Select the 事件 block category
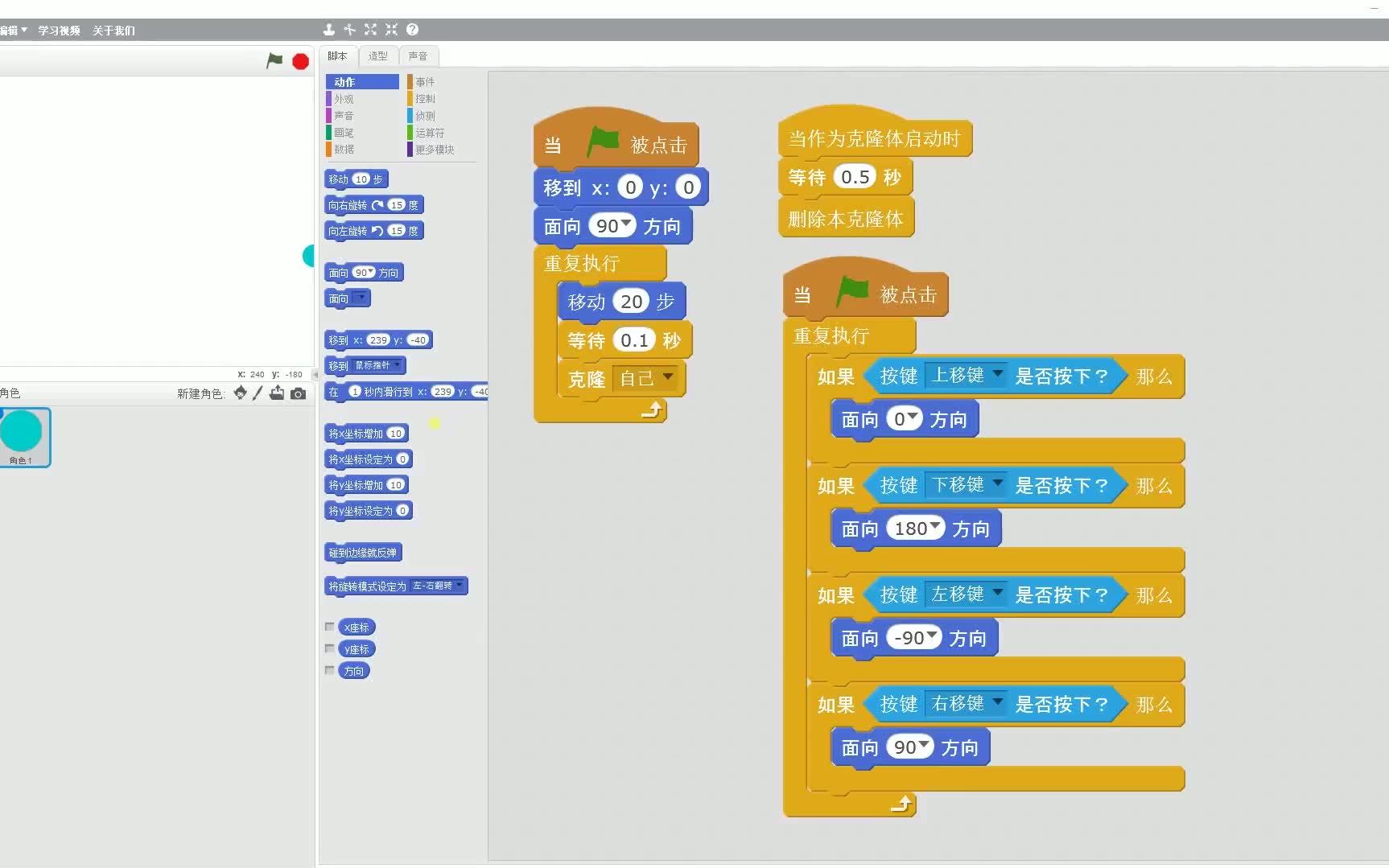Viewport: 1389px width, 868px height. pyautogui.click(x=424, y=81)
